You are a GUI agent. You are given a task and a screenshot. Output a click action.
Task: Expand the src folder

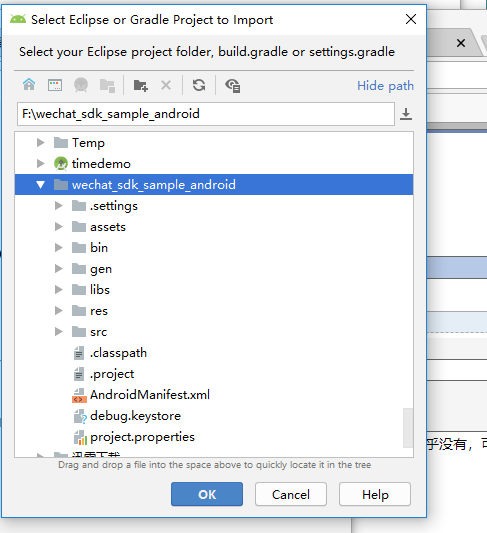pos(58,332)
